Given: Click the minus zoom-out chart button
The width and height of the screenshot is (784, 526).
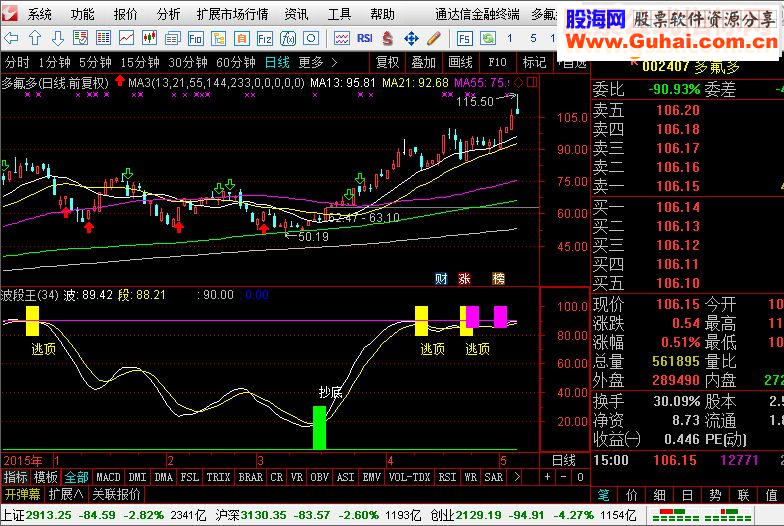Looking at the screenshot, I should 564,477.
